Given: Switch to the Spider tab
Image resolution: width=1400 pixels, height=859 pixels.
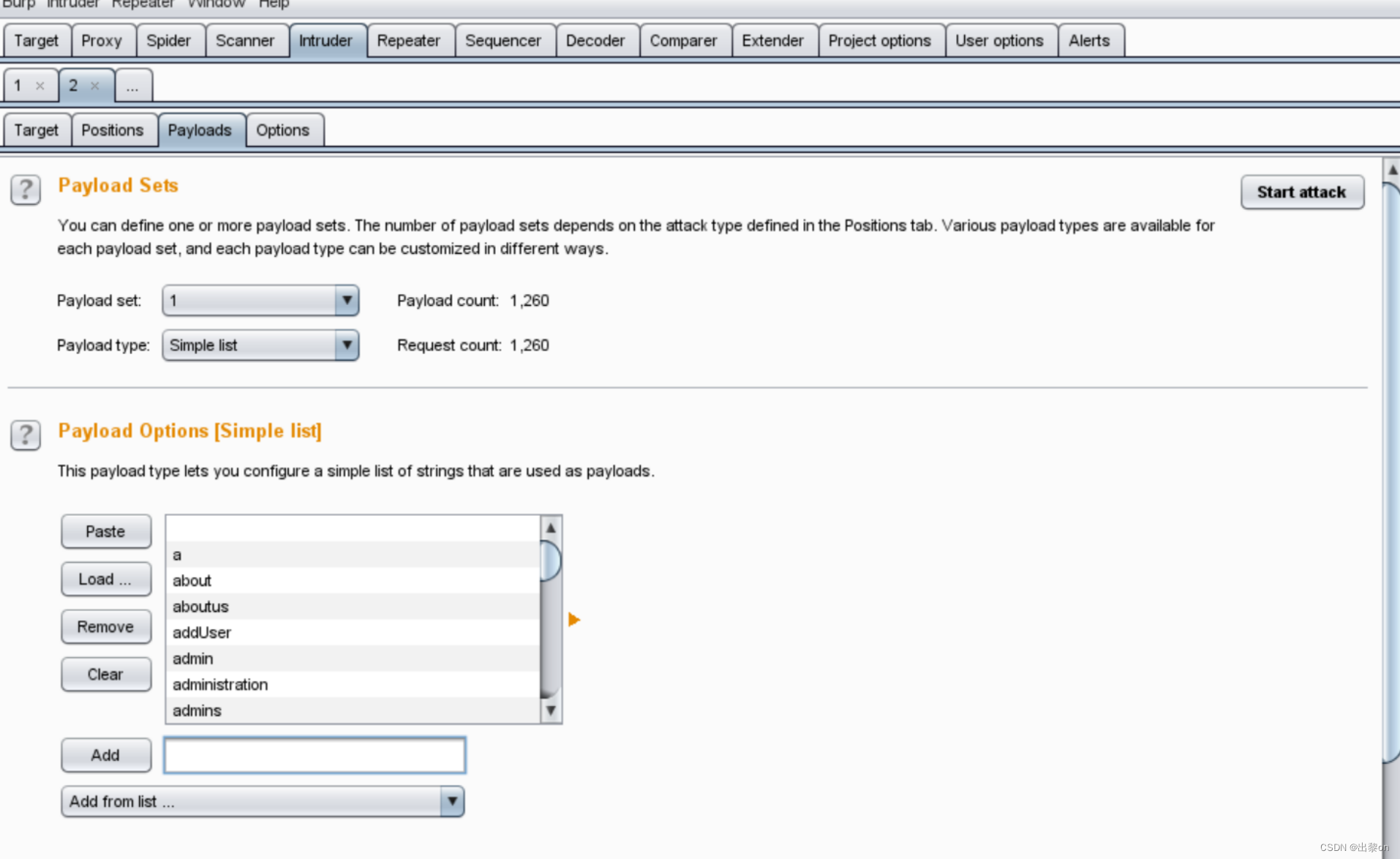Looking at the screenshot, I should (168, 41).
